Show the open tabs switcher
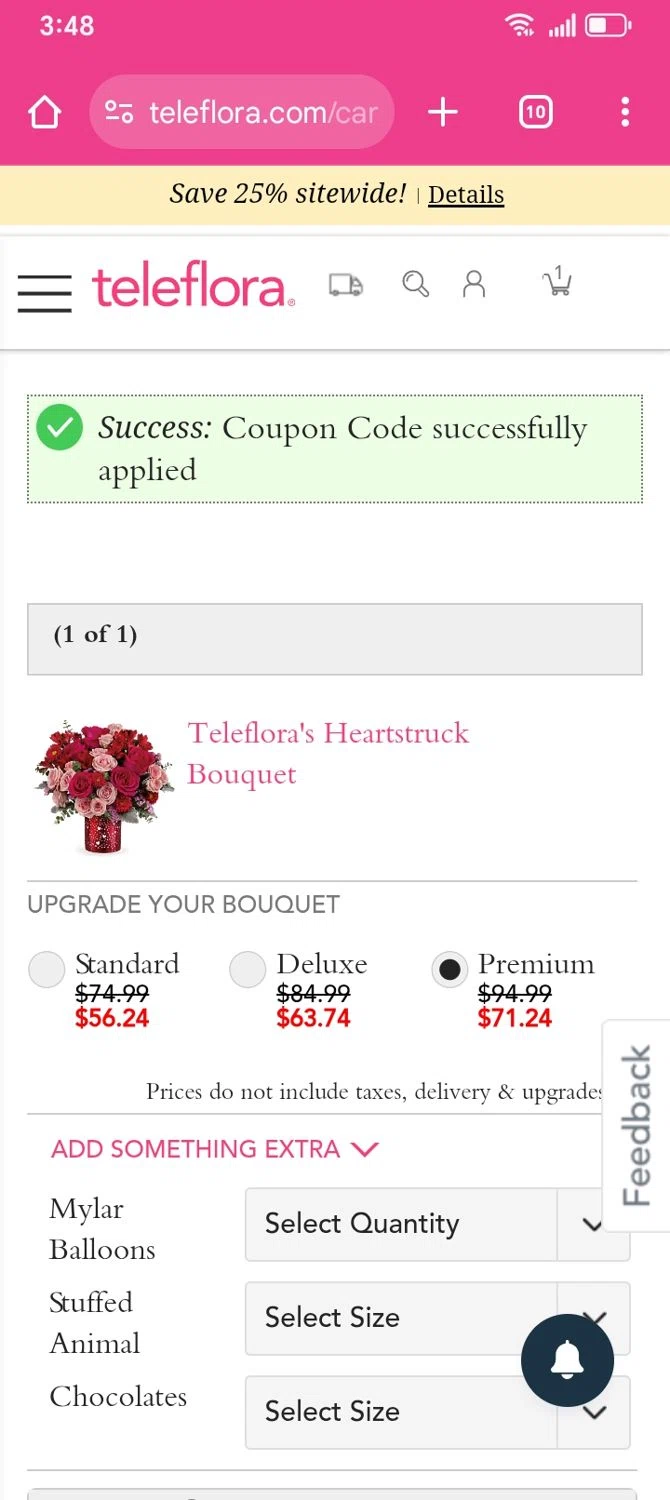This screenshot has width=670, height=1500. click(x=536, y=112)
